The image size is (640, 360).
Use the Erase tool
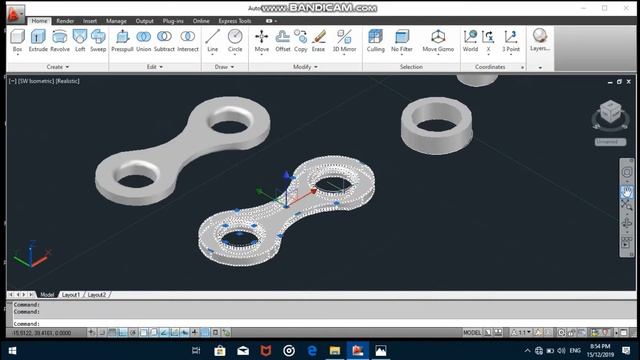point(318,40)
